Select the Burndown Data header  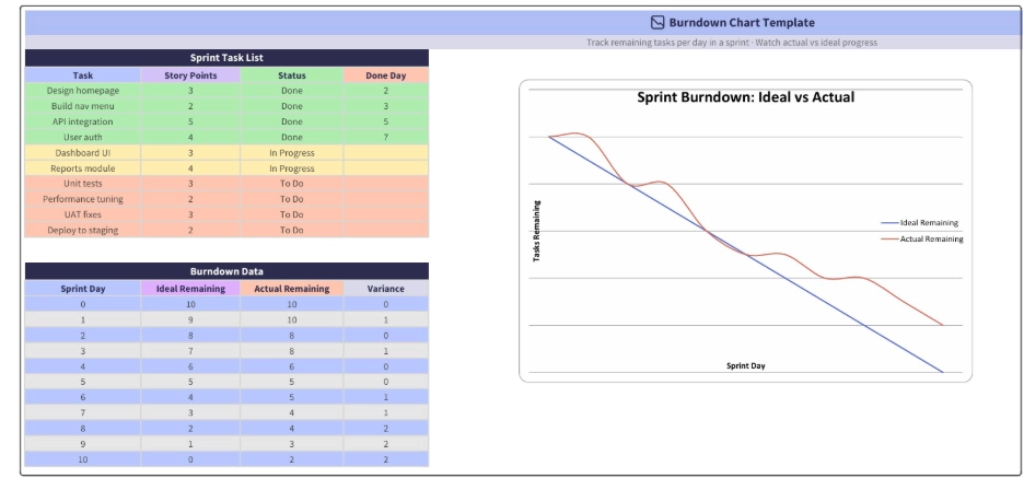(x=227, y=271)
